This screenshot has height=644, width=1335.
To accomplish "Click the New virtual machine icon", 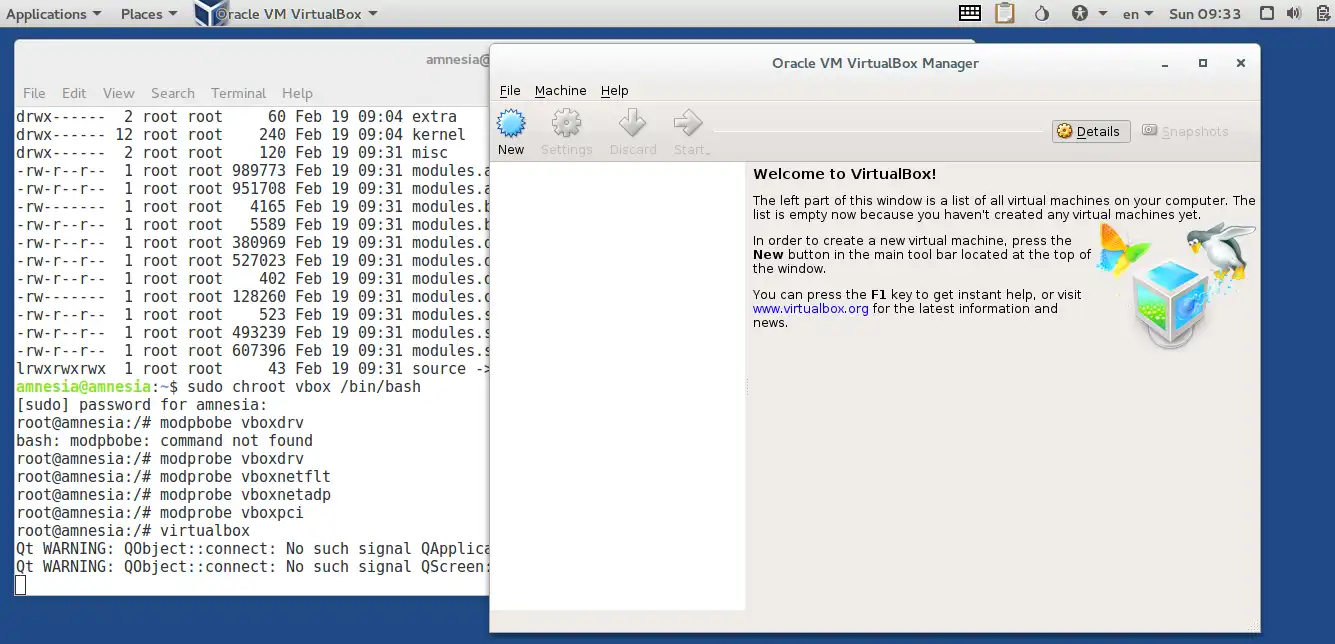I will point(511,124).
